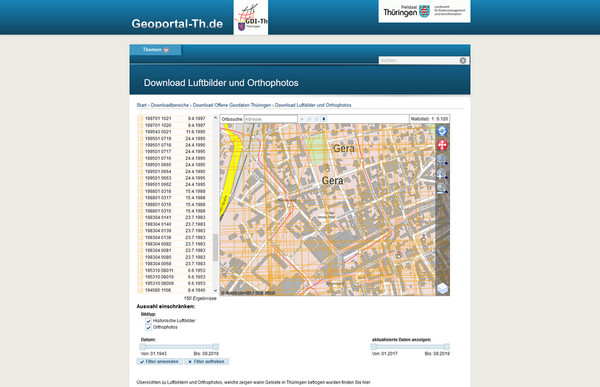
Task: Click the Filter aufheben button
Action: pyautogui.click(x=206, y=361)
